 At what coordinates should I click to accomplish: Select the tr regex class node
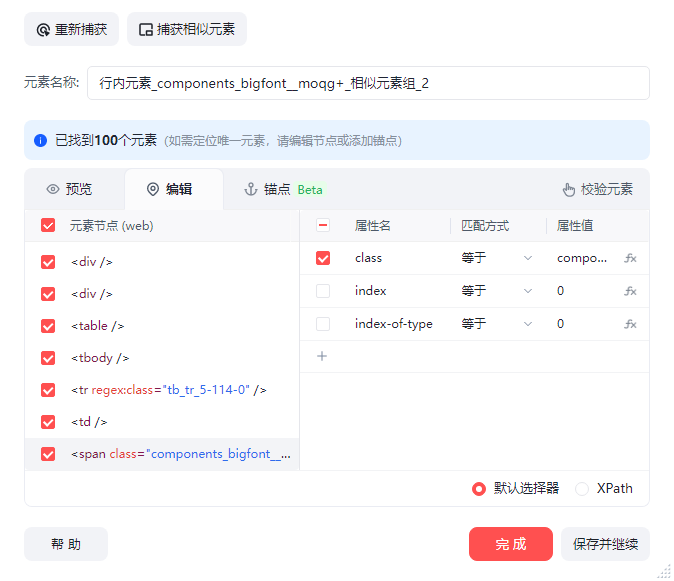169,390
